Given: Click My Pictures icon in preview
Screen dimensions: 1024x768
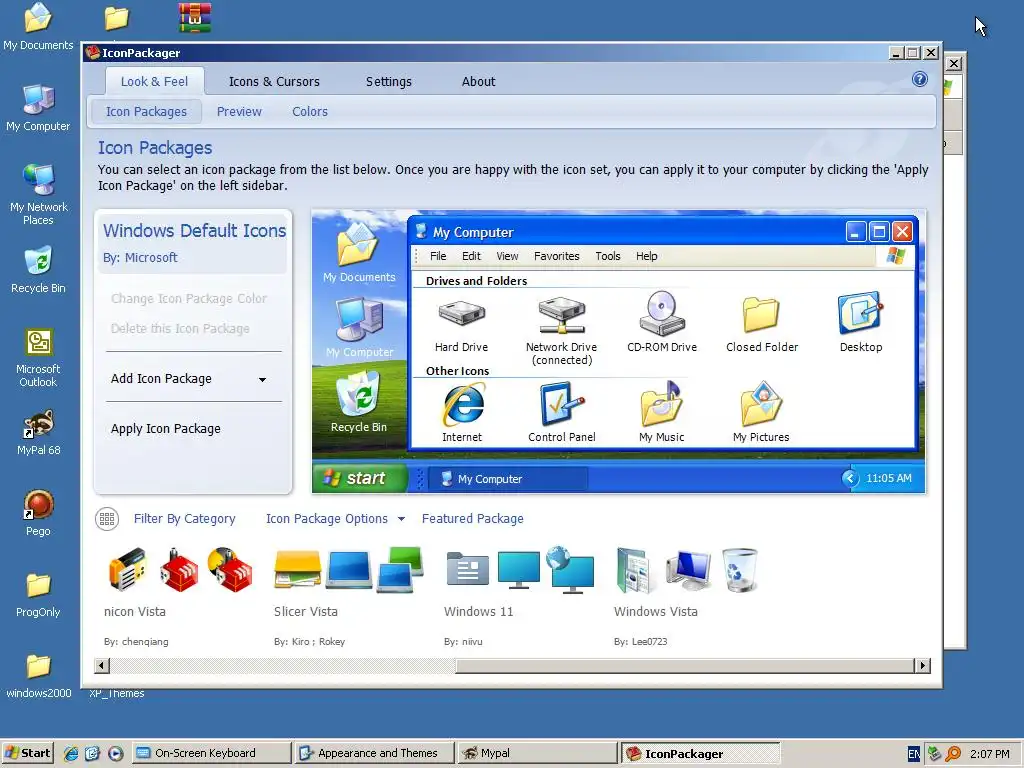Looking at the screenshot, I should [761, 404].
